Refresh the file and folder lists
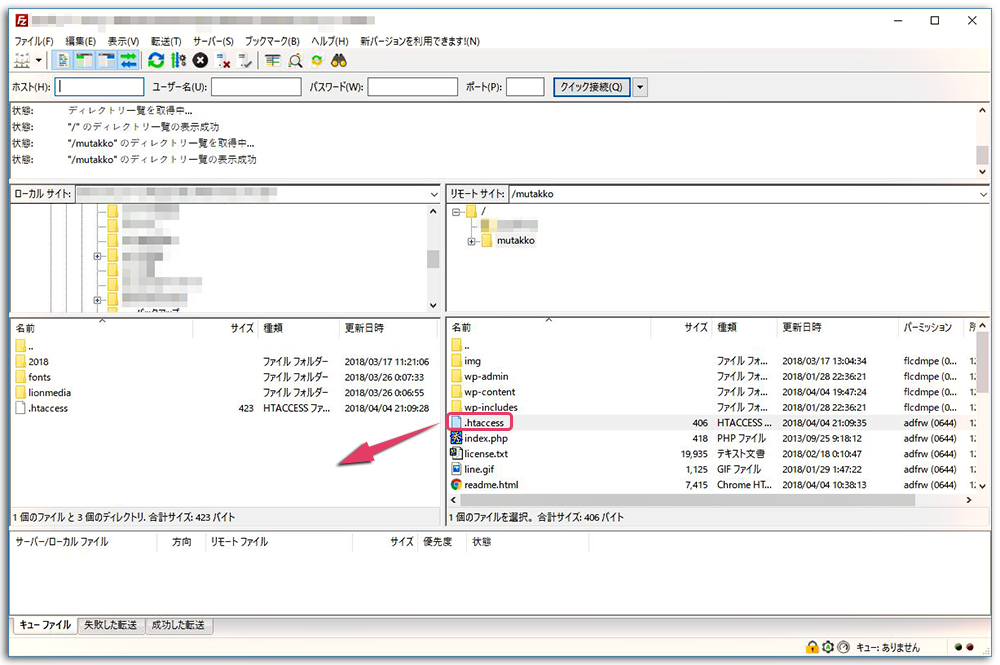This screenshot has height=665, width=1000. [x=156, y=60]
